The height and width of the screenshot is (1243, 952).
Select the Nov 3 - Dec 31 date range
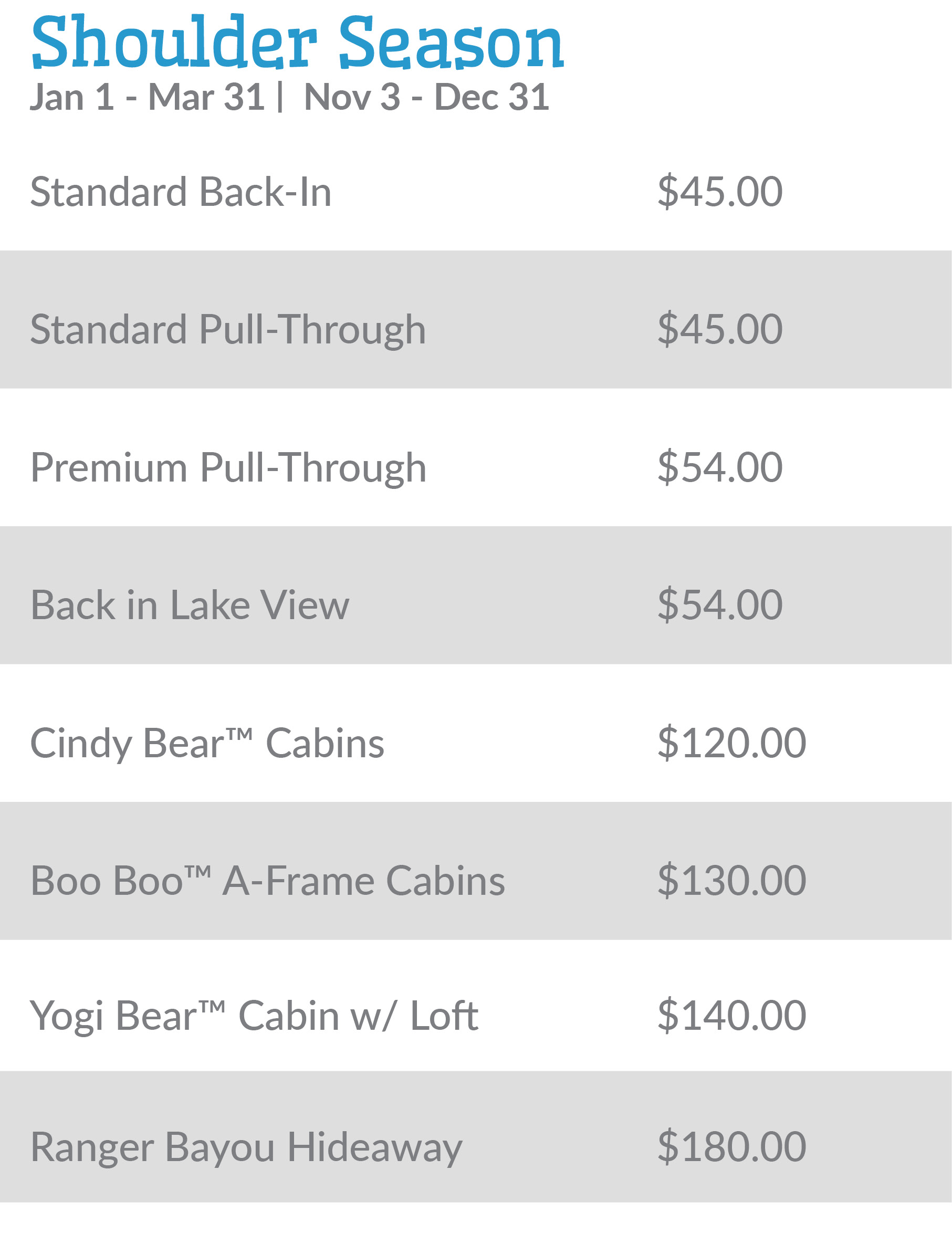(x=426, y=98)
